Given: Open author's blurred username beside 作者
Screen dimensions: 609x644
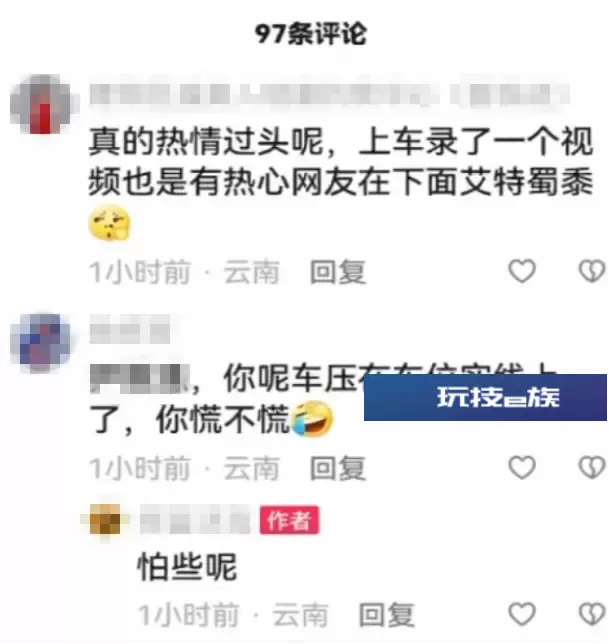Looking at the screenshot, I should point(195,520).
